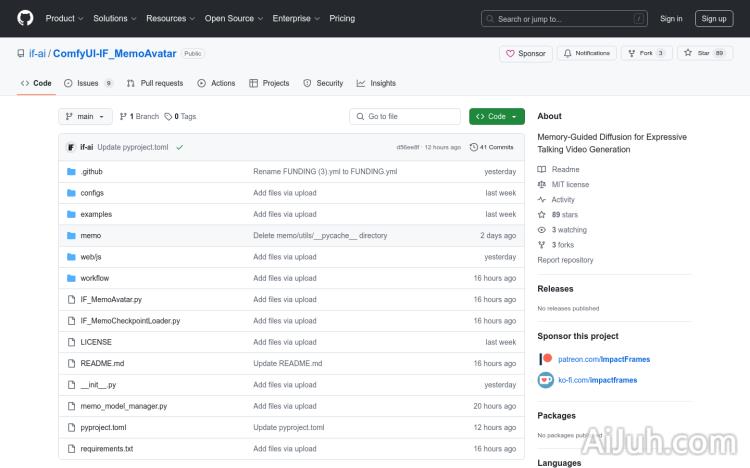Expand the main branch dropdown
The height and width of the screenshot is (468, 750).
tap(85, 116)
